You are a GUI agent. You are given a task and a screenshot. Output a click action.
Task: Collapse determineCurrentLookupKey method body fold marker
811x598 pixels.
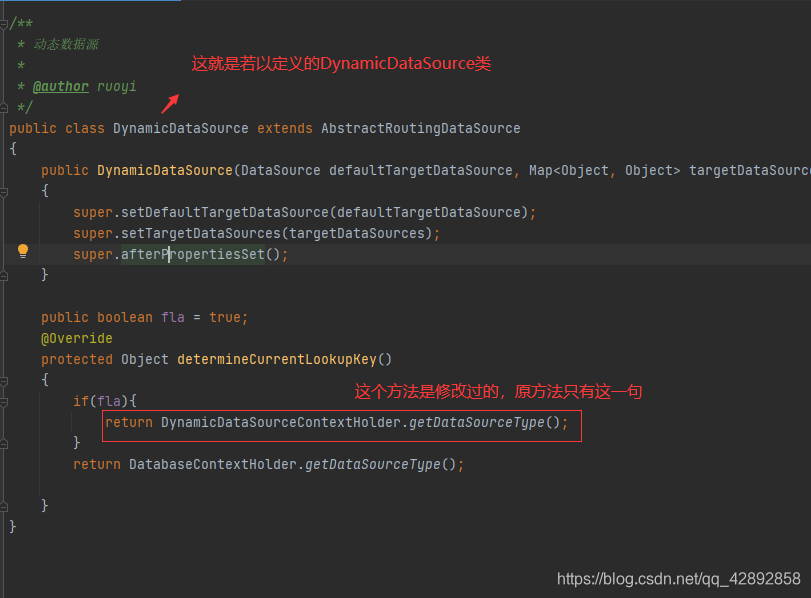(4, 381)
